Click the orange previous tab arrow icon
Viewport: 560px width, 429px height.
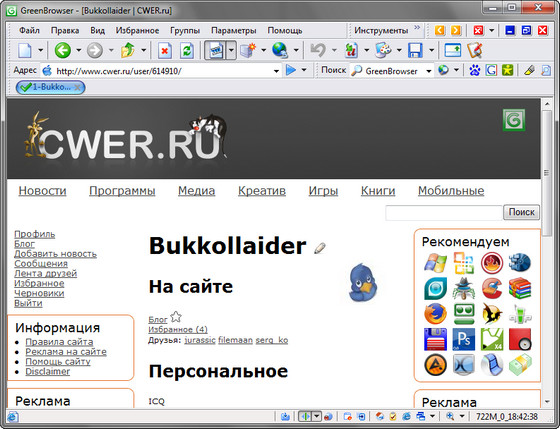click(x=440, y=30)
